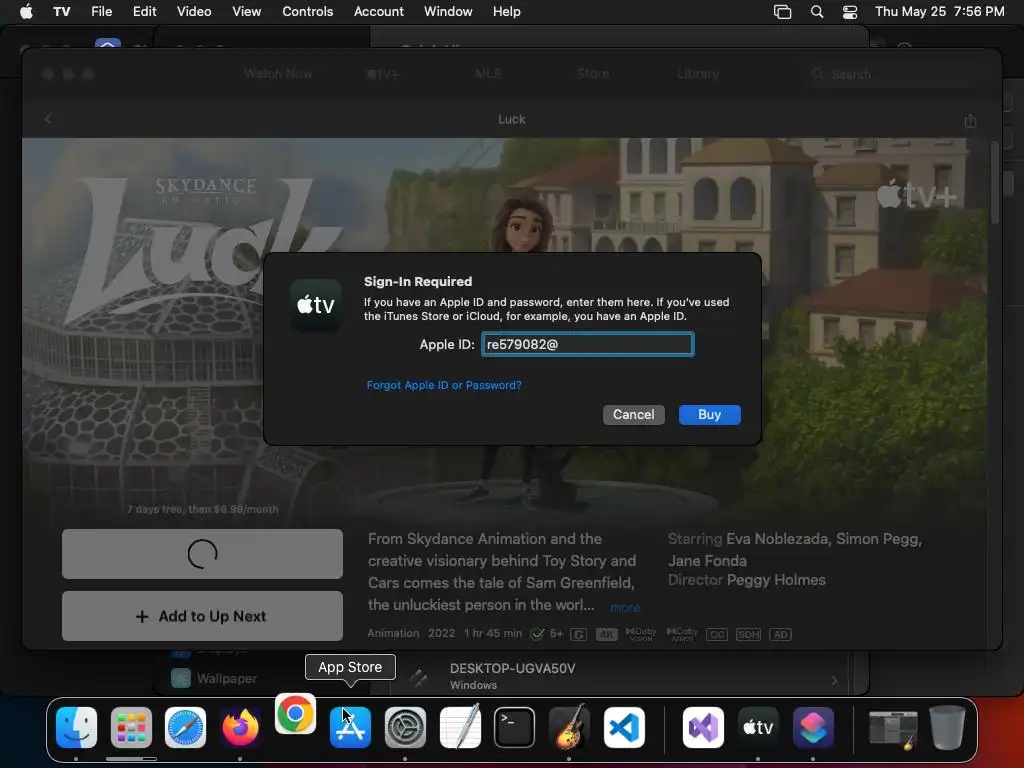Click the Apple menu logo
The height and width of the screenshot is (768, 1024).
click(26, 11)
